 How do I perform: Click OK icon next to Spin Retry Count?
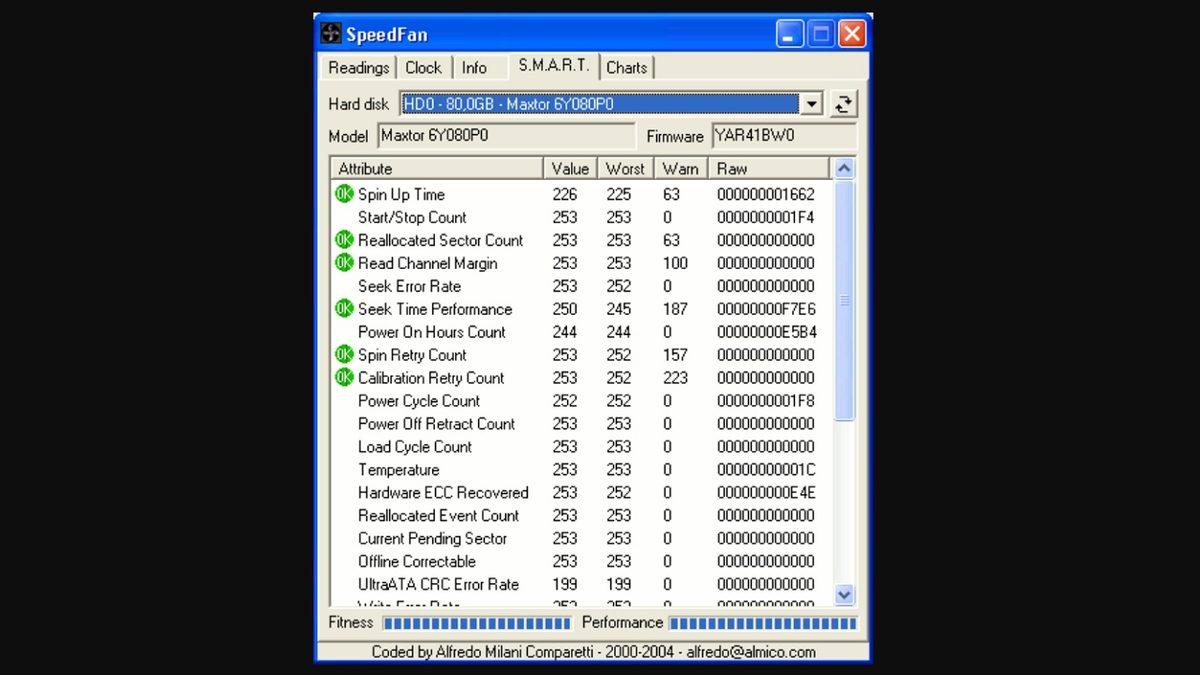coord(344,355)
